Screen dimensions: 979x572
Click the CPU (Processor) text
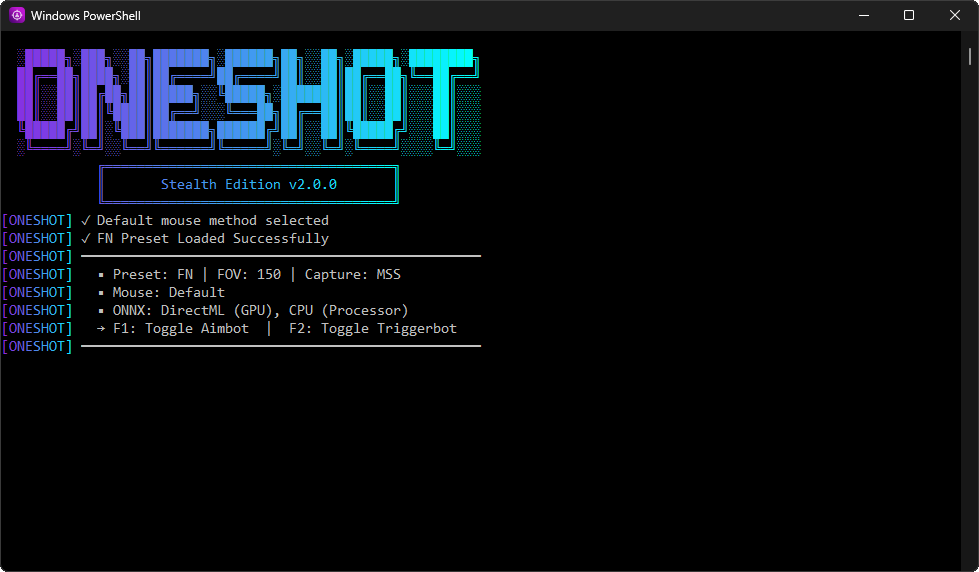348,310
